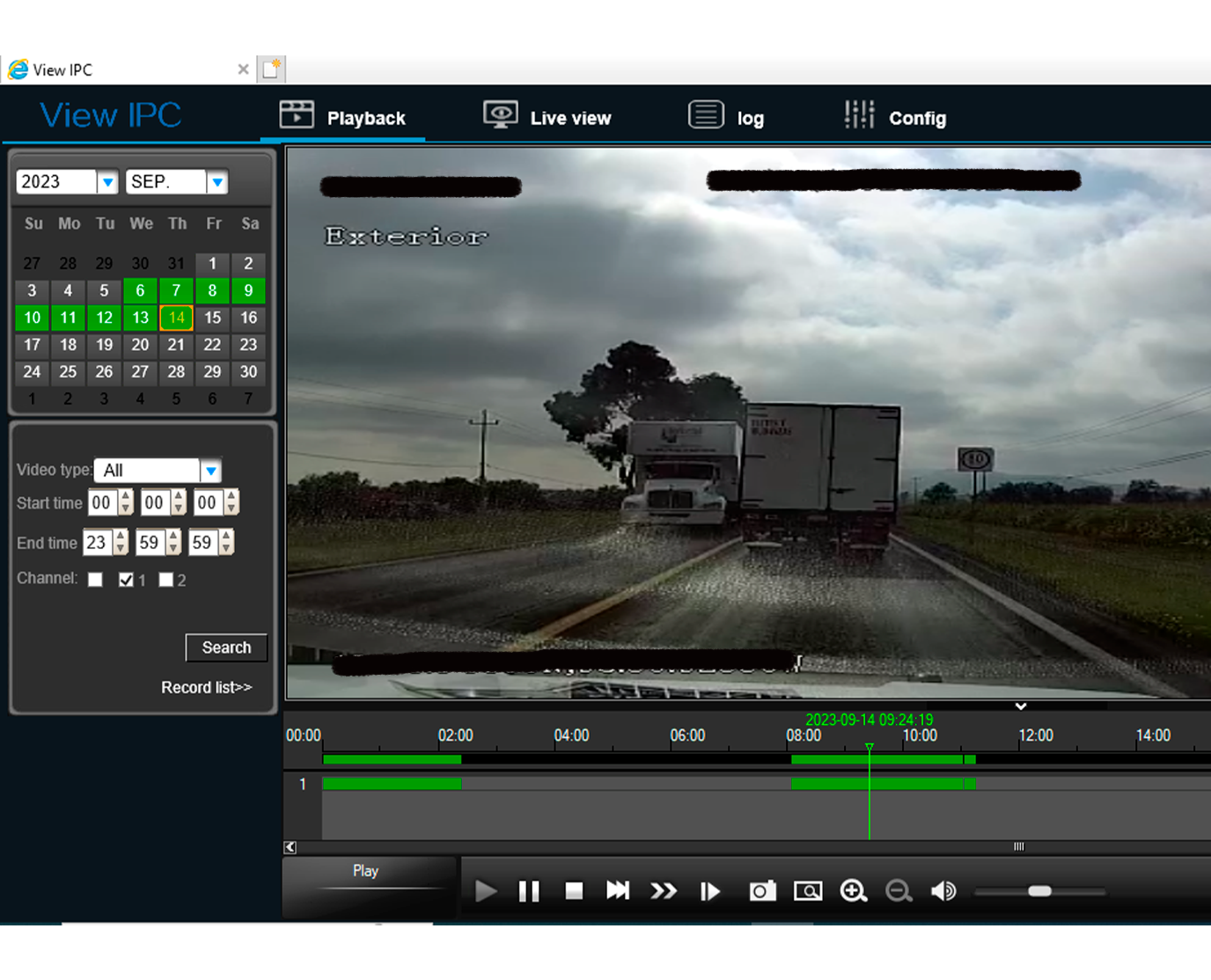Open the year 2023 dropdown
This screenshot has width=1211, height=980.
107,182
